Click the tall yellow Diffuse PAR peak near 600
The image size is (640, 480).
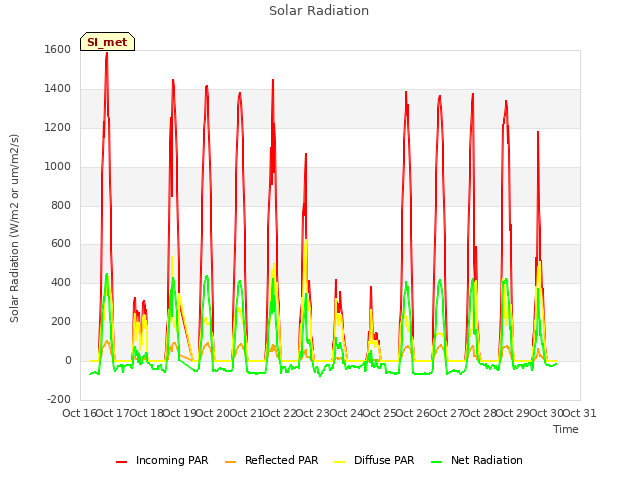click(306, 241)
